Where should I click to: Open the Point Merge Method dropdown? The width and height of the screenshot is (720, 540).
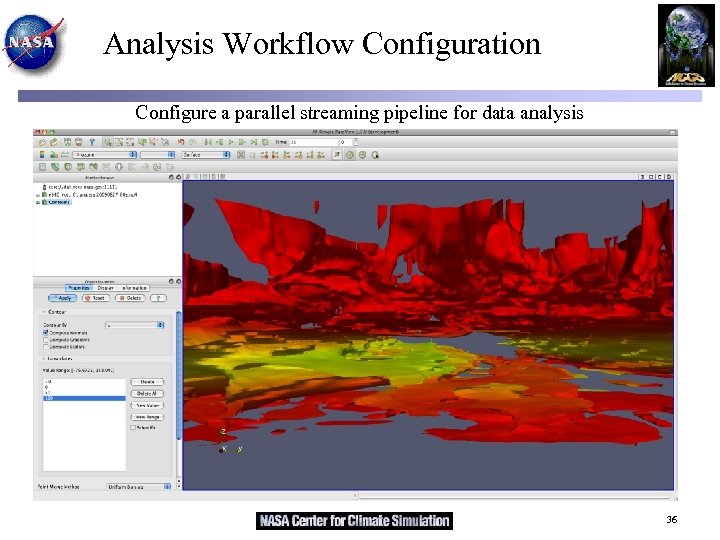pos(139,486)
